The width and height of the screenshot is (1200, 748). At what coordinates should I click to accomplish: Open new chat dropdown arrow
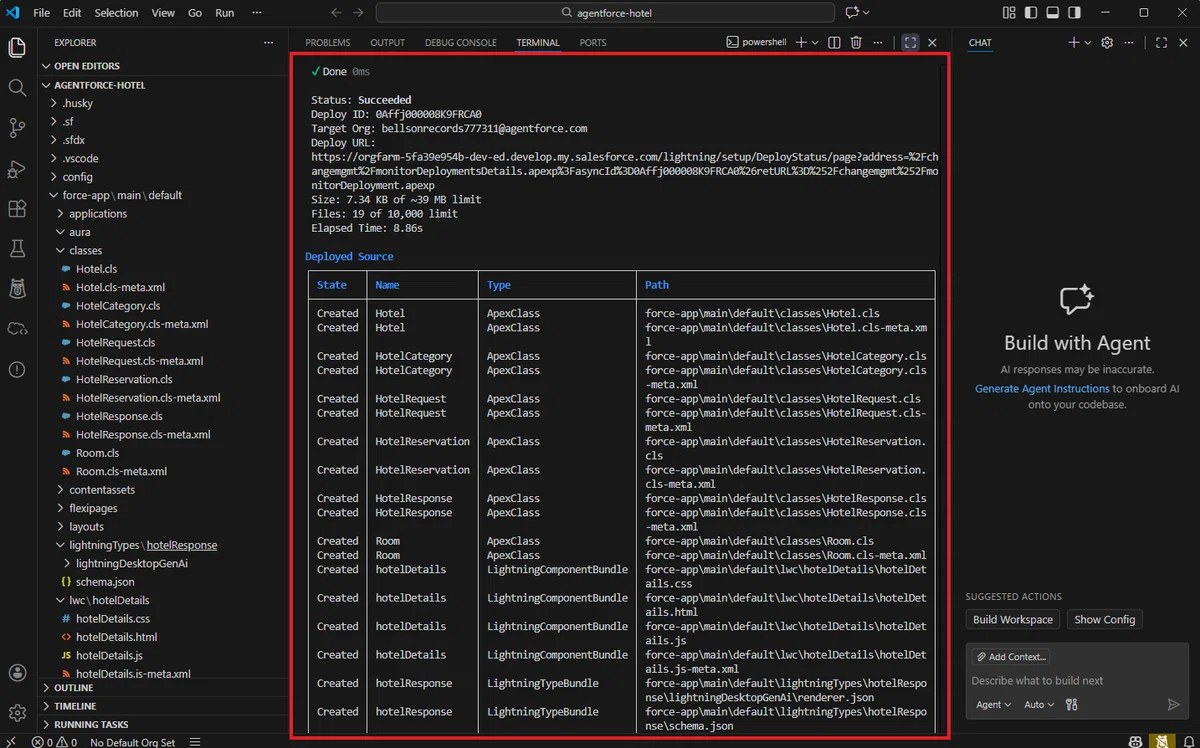point(1088,43)
